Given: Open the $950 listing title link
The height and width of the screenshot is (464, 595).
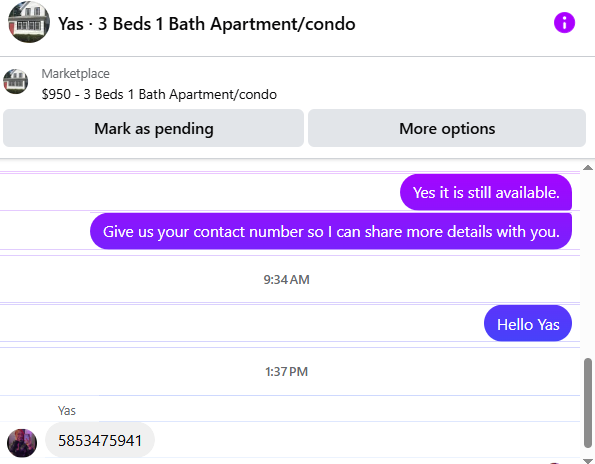Looking at the screenshot, I should [x=159, y=94].
